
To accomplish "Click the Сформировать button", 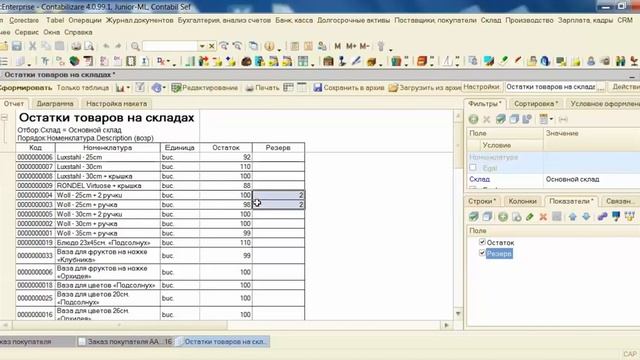I will click(25, 87).
